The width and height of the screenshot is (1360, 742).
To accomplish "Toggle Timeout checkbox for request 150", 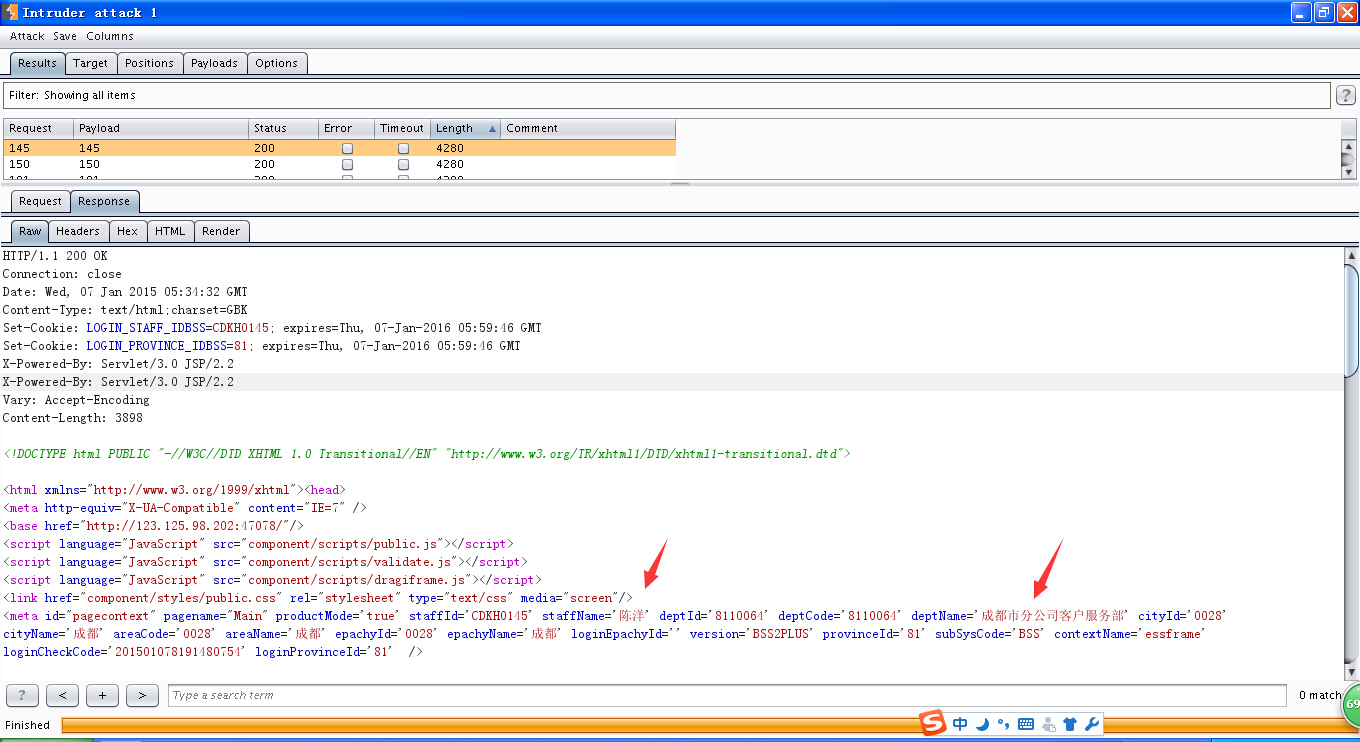I will click(403, 164).
